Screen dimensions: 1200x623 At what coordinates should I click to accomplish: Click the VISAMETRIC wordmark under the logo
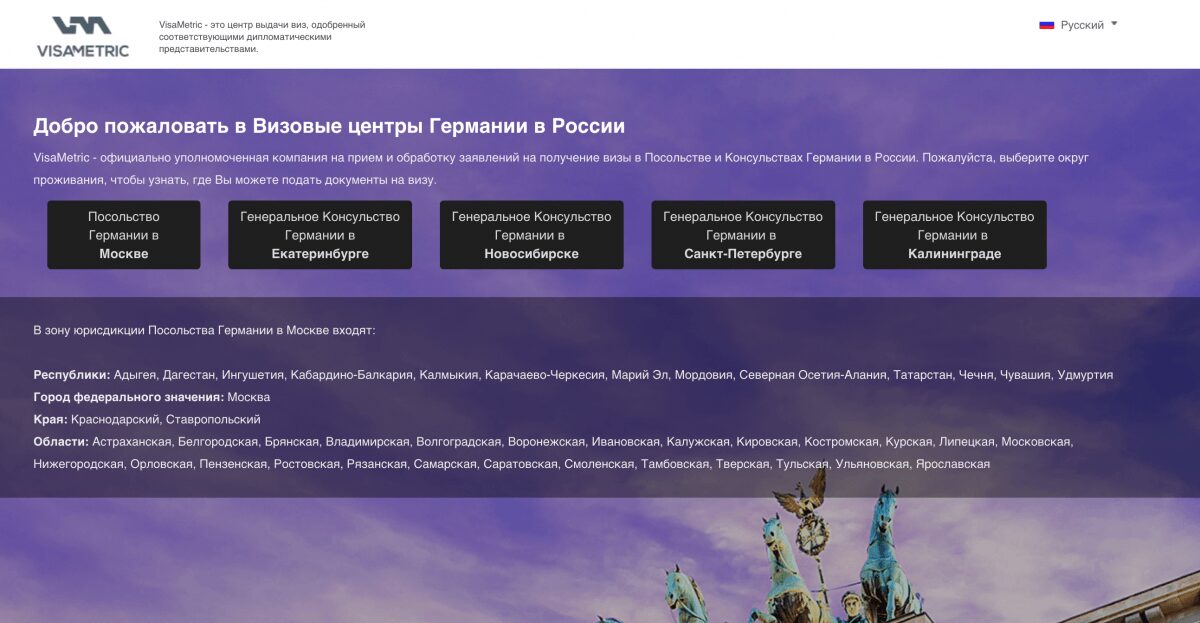pyautogui.click(x=83, y=51)
